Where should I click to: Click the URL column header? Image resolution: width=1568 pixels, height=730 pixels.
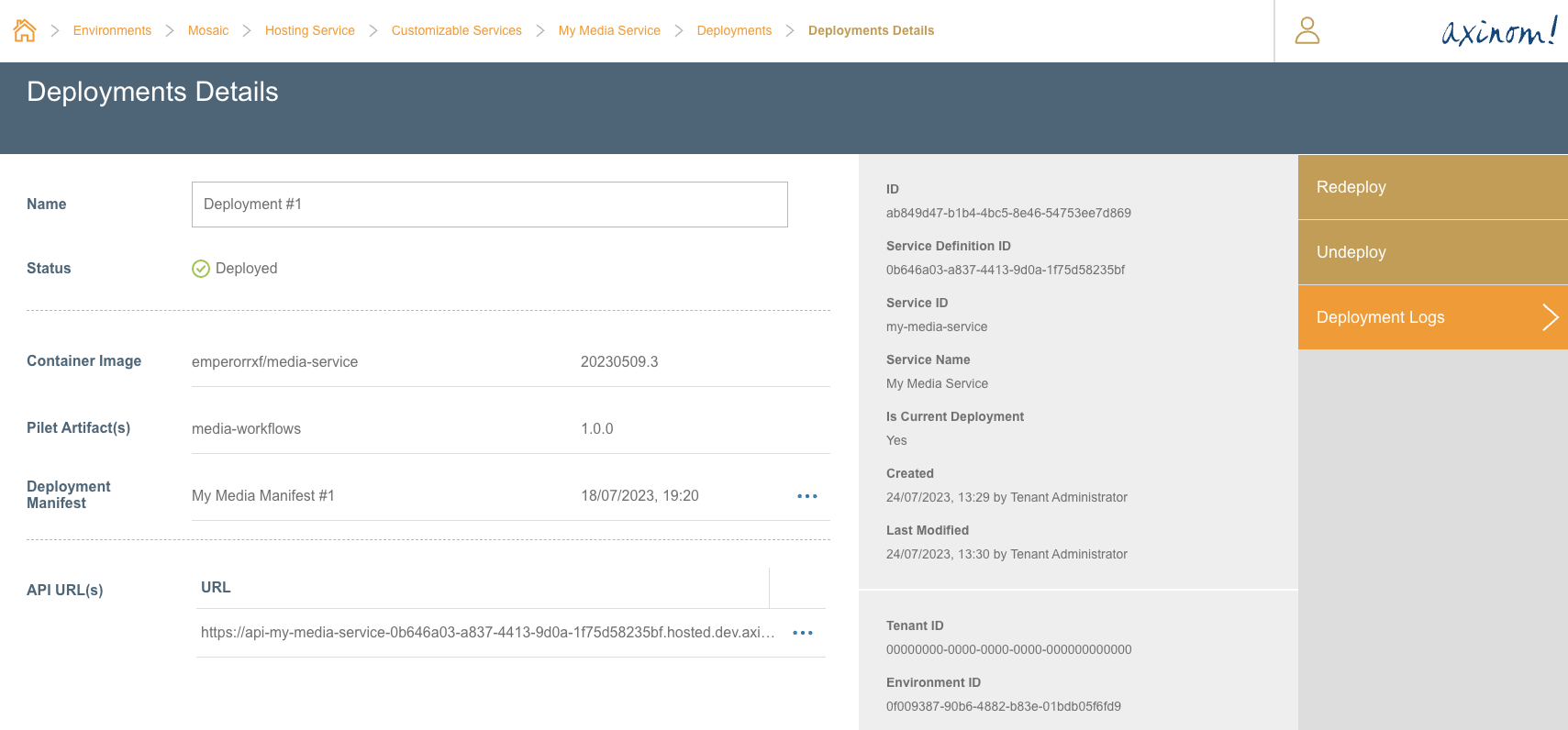tap(217, 588)
